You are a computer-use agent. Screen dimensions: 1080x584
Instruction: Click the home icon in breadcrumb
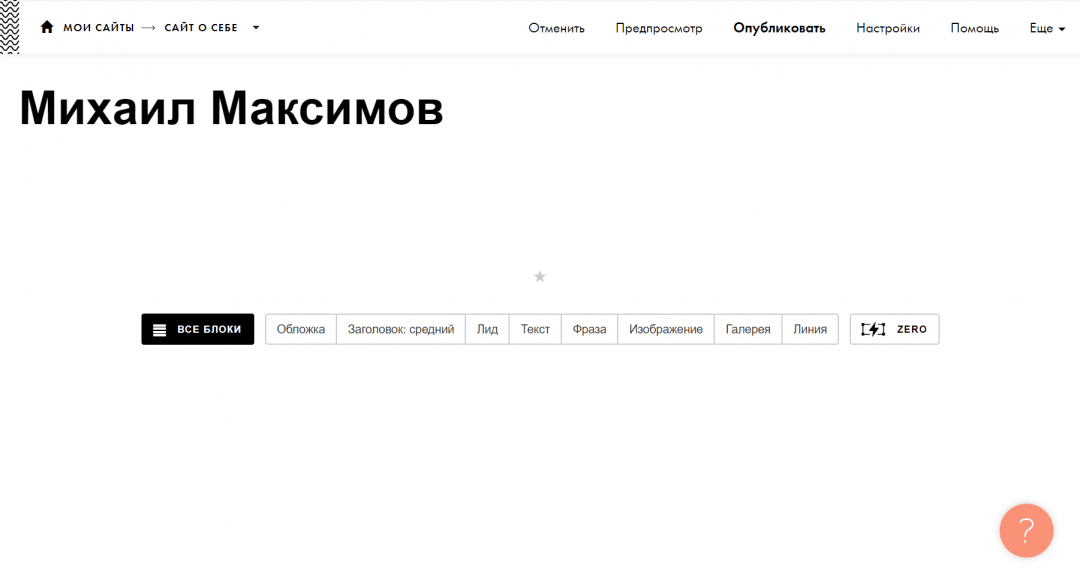click(x=46, y=27)
